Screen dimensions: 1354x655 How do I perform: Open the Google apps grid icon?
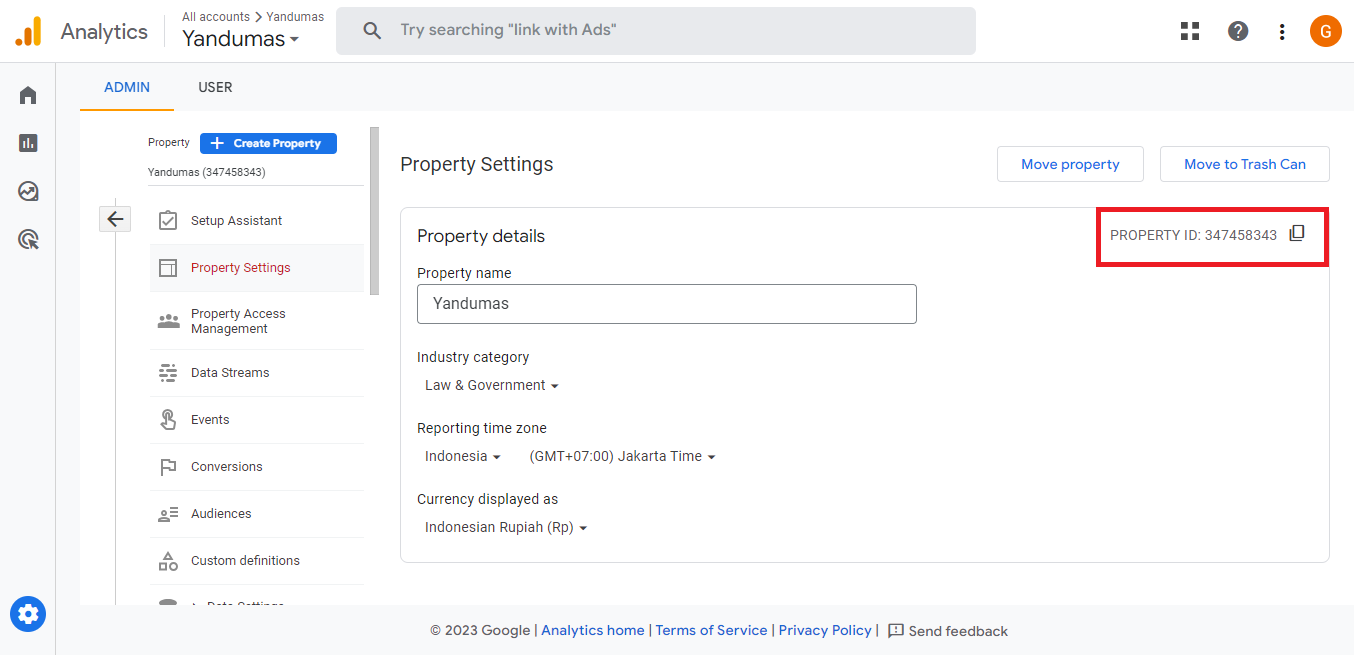[1190, 31]
